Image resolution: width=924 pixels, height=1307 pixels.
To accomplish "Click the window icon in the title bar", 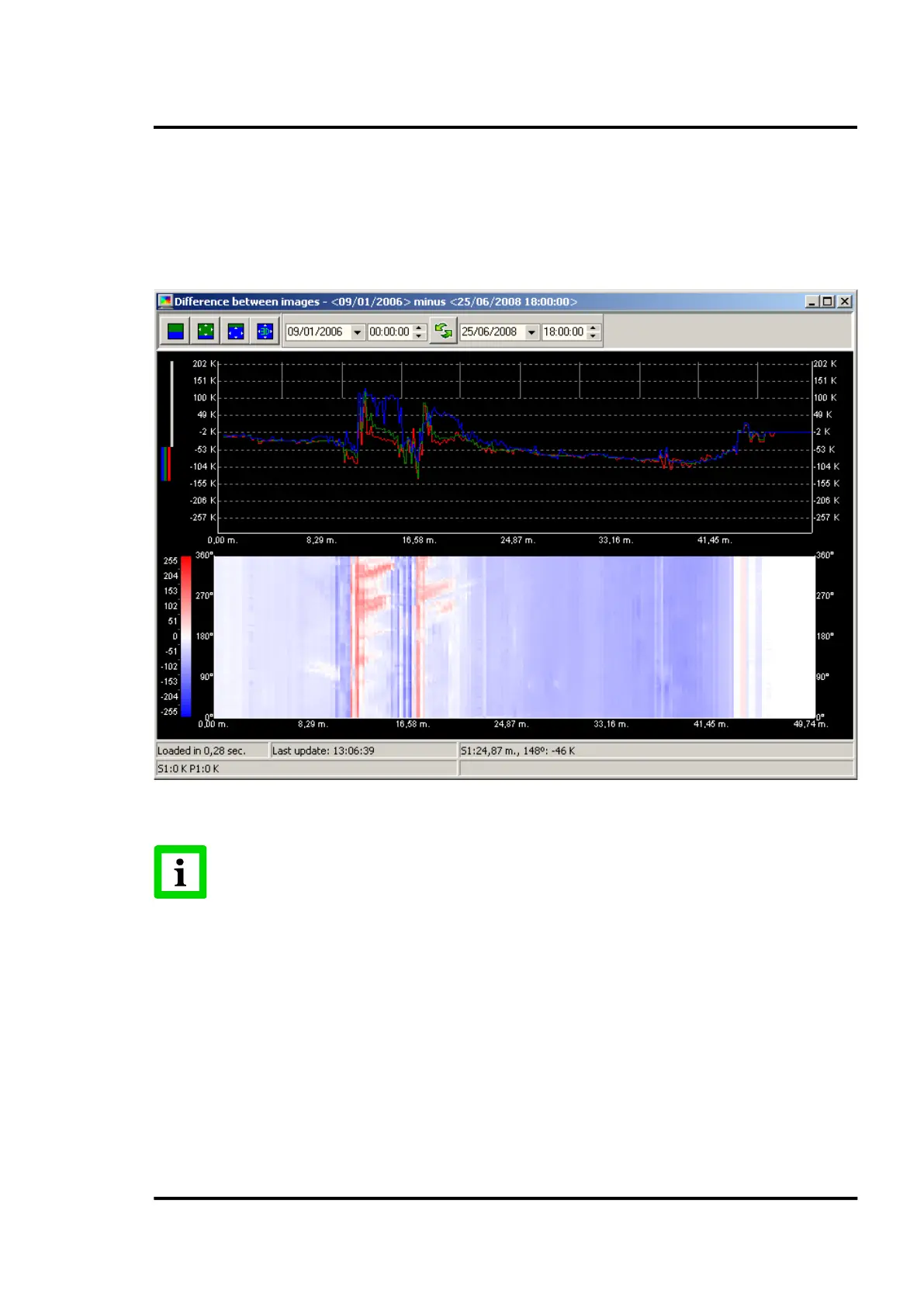I will click(164, 301).
